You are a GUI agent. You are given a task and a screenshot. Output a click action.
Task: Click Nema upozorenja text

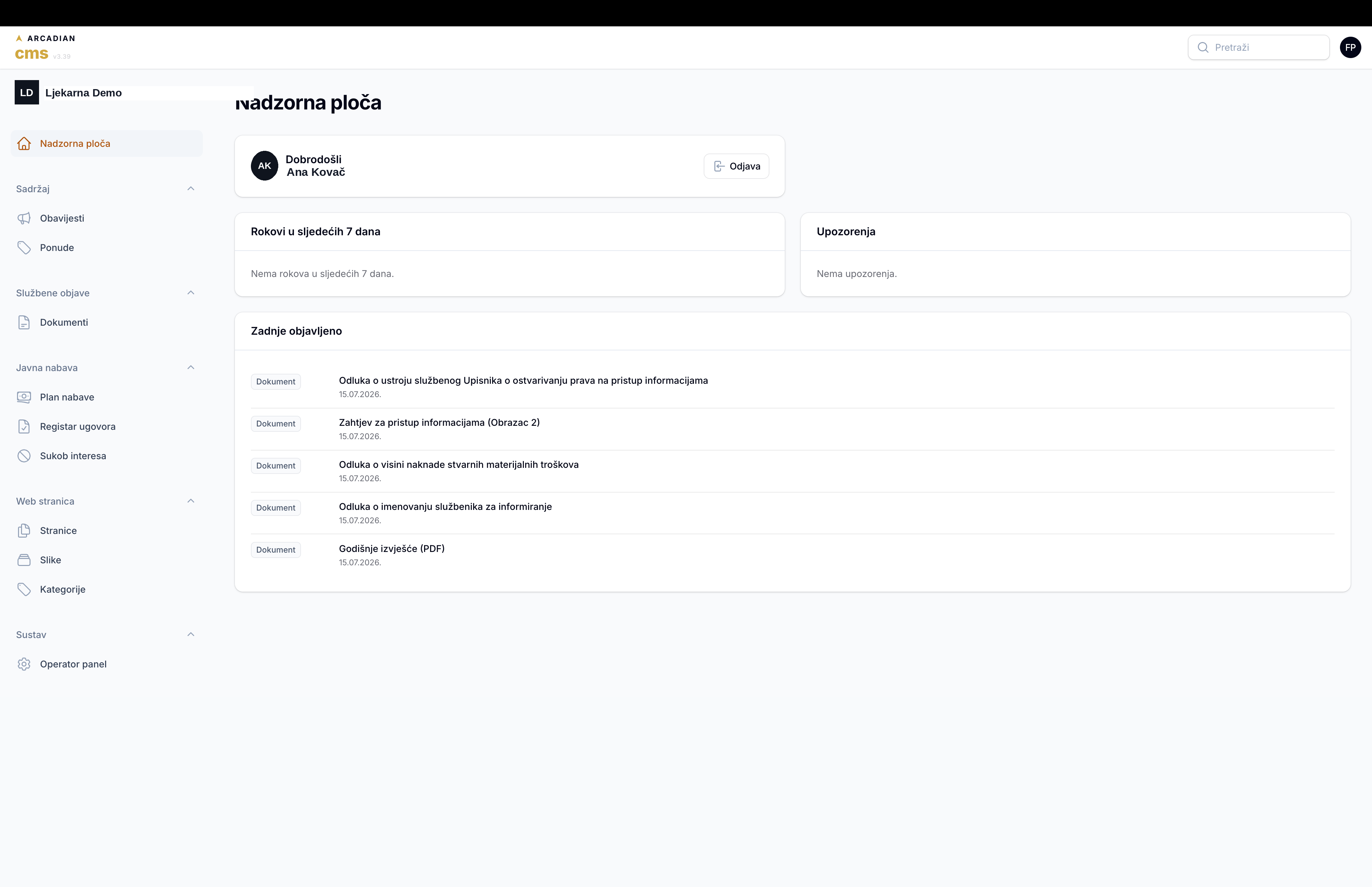[x=857, y=274]
